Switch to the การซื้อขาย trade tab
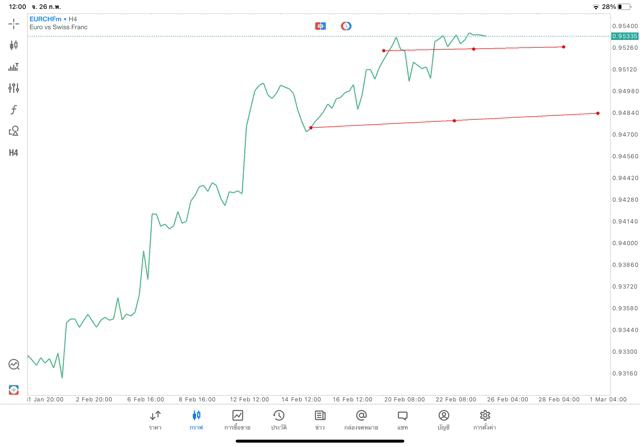This screenshot has height=447, width=640. [237, 419]
